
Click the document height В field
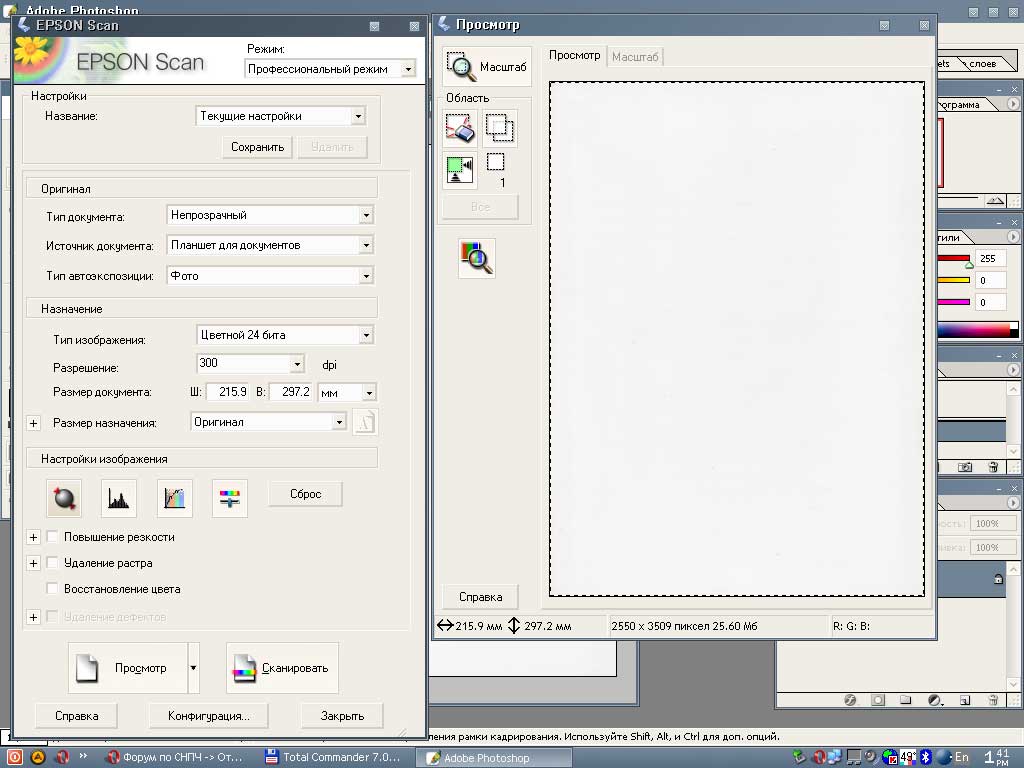pos(291,392)
